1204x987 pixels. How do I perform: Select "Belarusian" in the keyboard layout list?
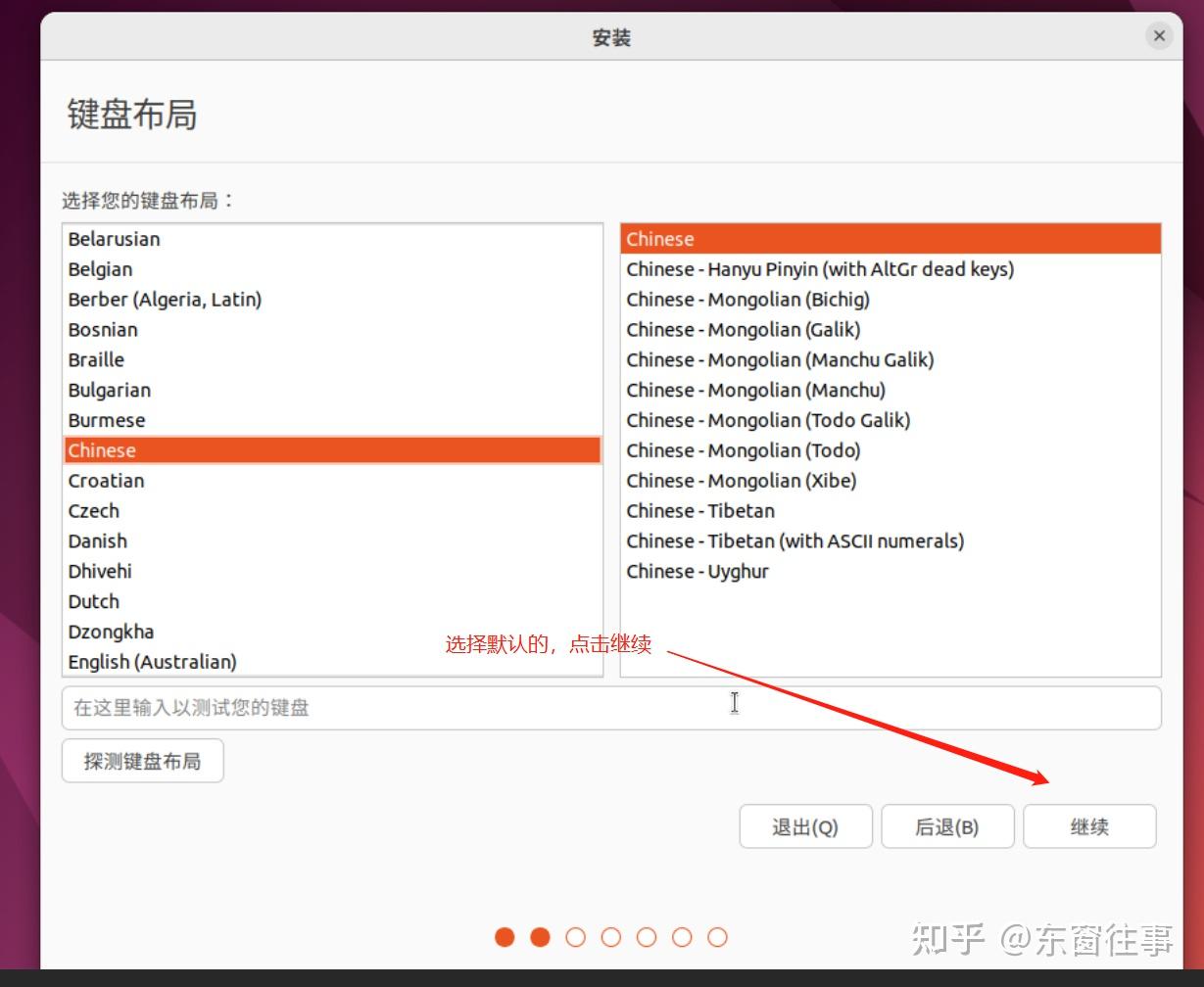coord(113,238)
